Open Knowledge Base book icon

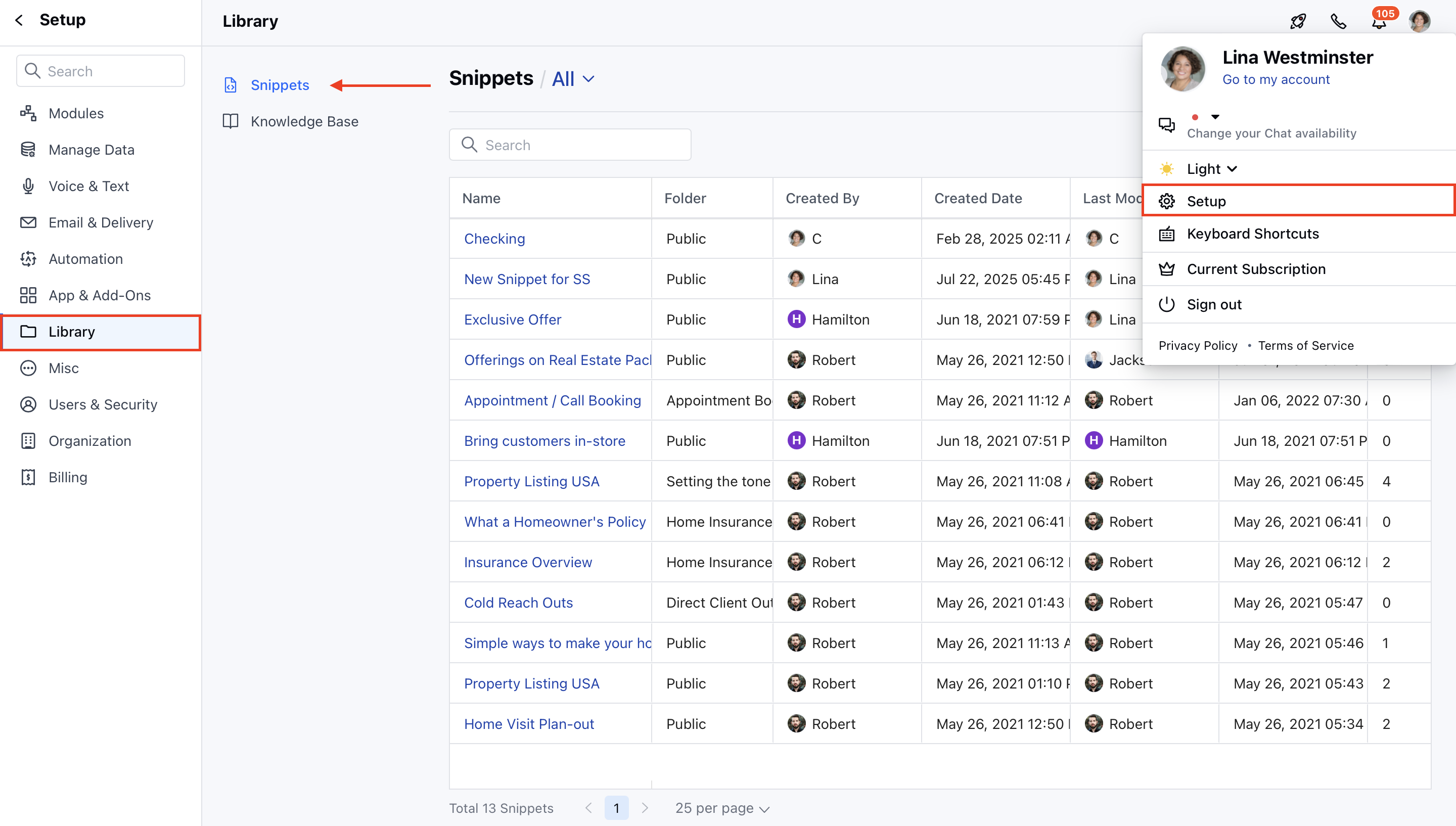click(x=231, y=121)
